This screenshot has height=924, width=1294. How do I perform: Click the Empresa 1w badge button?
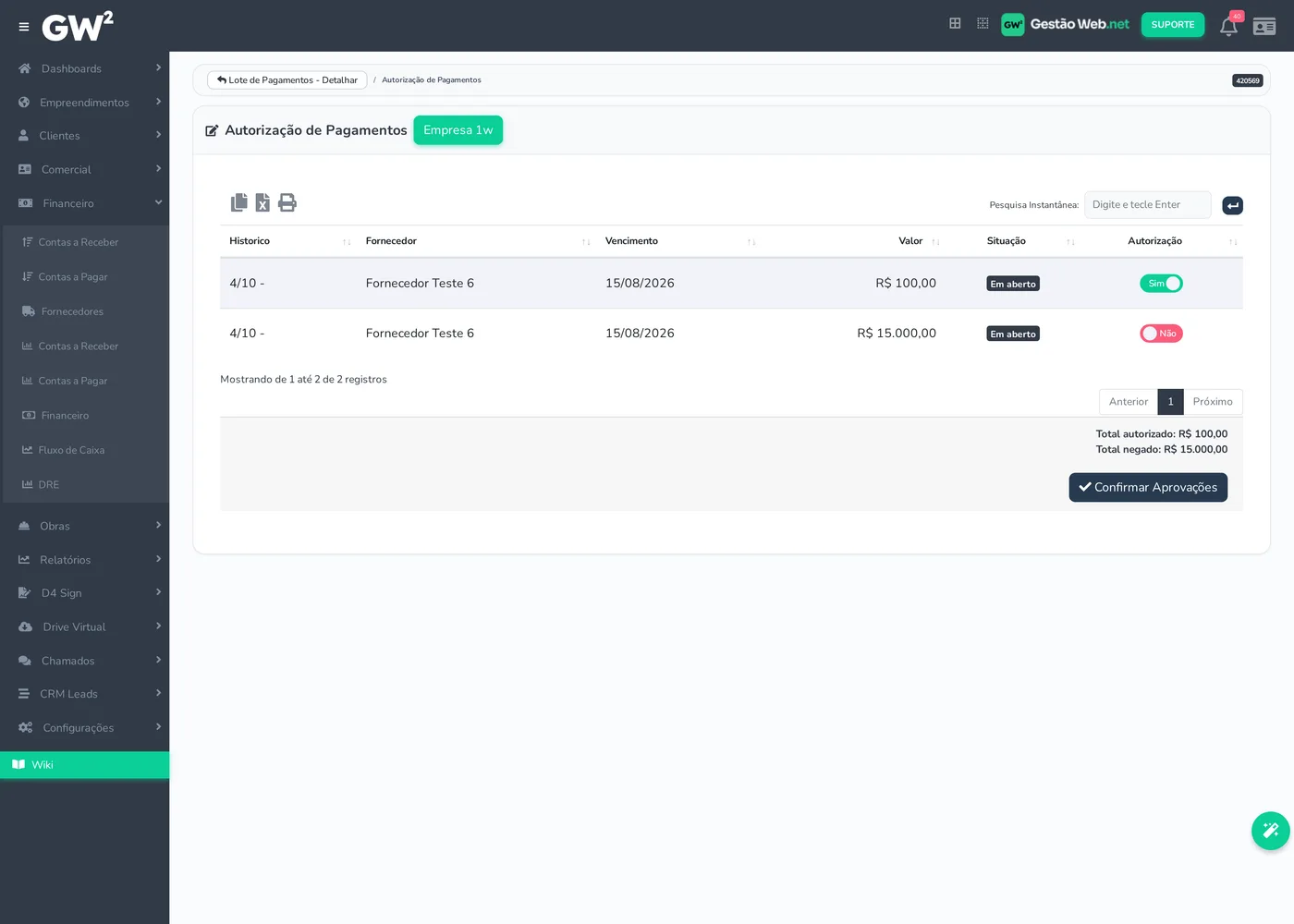tap(458, 130)
